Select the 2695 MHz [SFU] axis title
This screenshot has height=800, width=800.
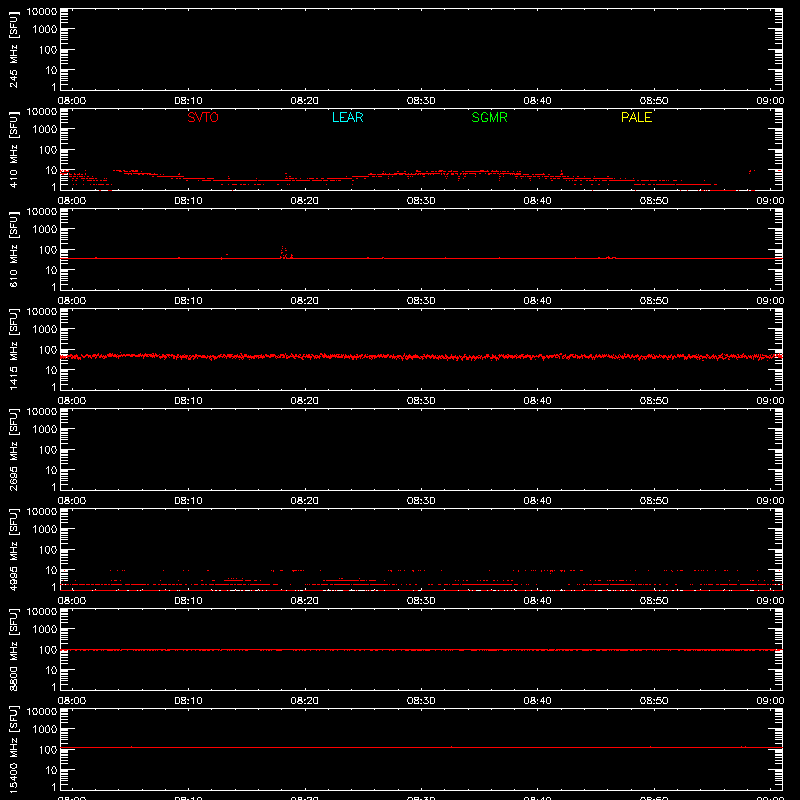tap(13, 449)
